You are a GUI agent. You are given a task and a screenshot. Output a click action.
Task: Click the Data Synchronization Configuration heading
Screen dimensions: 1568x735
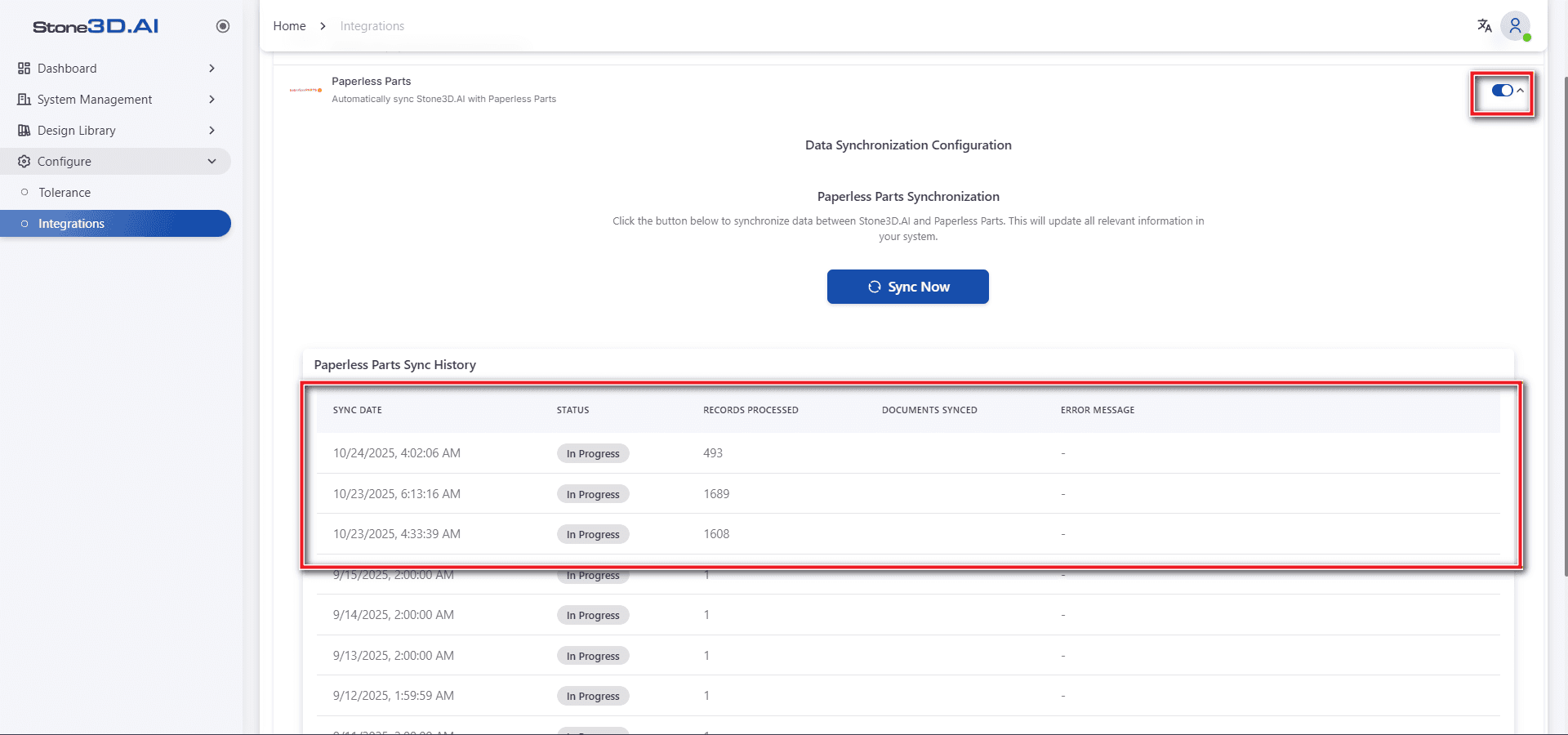click(x=908, y=145)
